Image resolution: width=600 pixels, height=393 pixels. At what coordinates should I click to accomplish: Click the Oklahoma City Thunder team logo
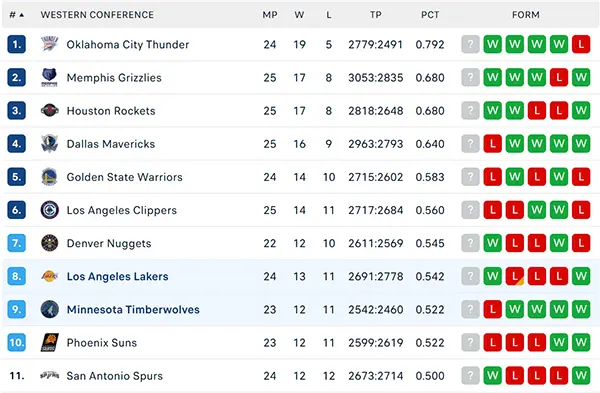(50, 44)
